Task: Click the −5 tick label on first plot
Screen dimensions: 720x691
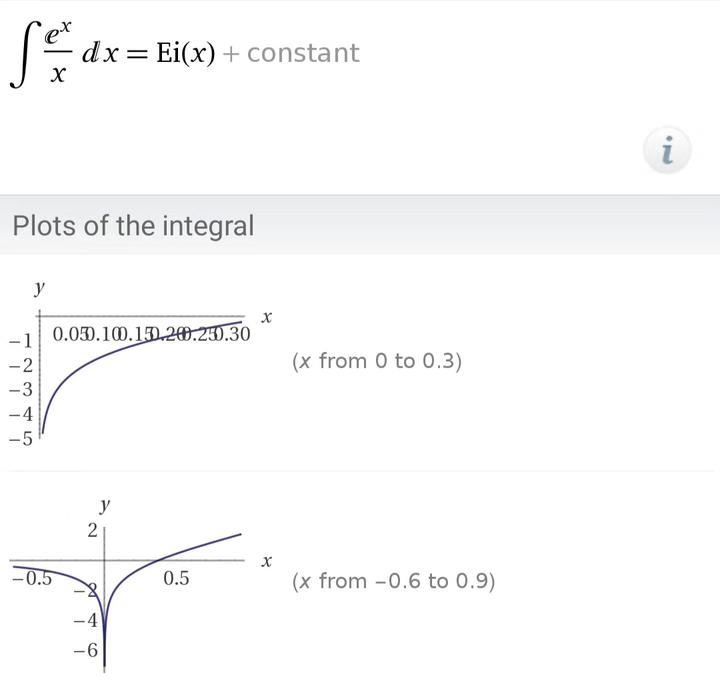Action: point(21,437)
